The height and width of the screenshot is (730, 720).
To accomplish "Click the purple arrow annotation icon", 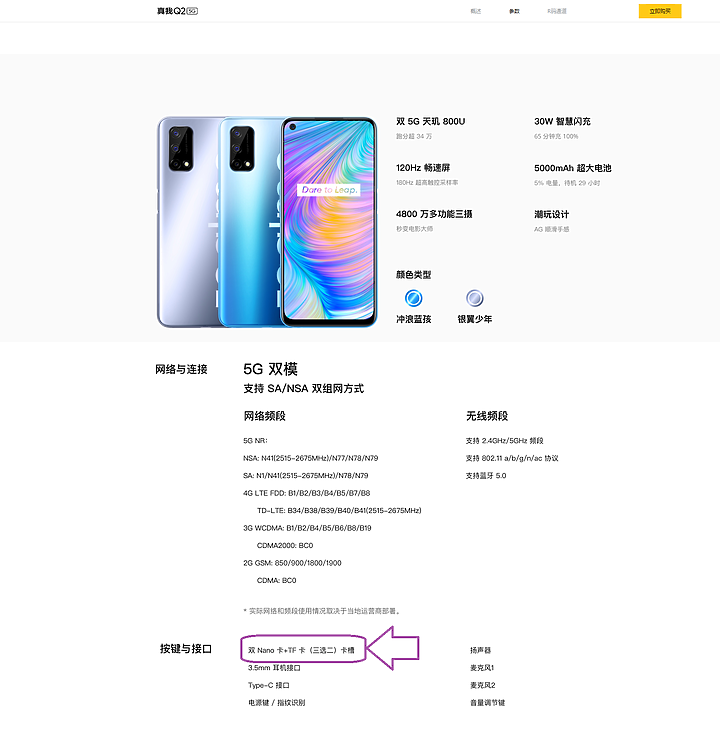I will coord(394,648).
